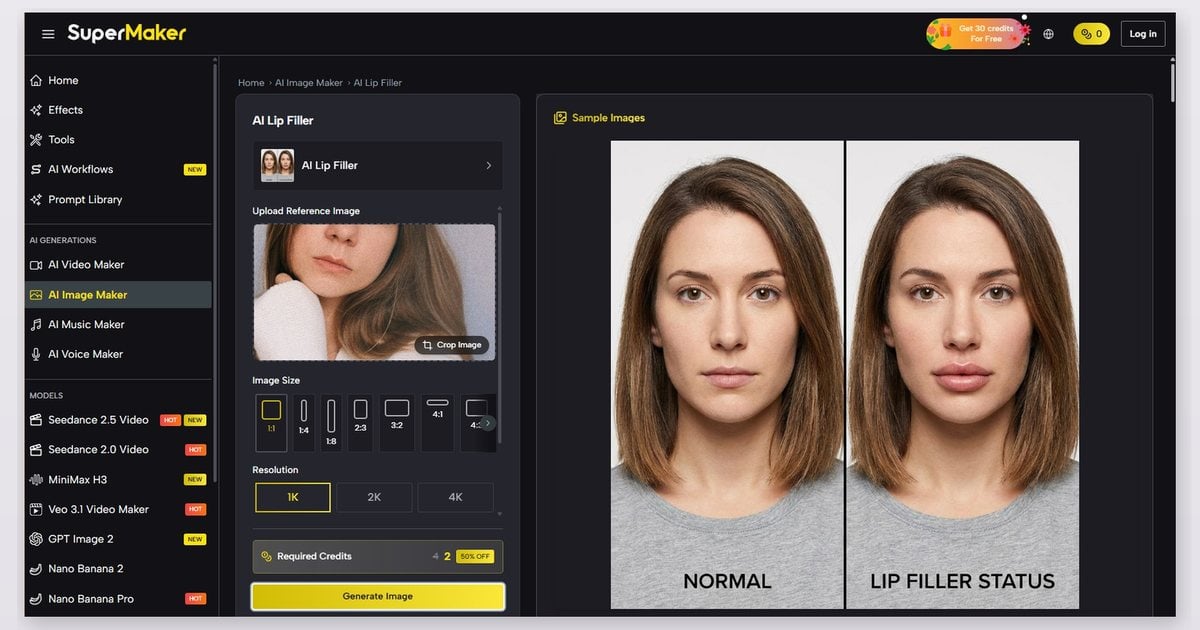Viewport: 1200px width, 630px height.
Task: Click the AI Lip Filler thumbnail icon
Action: pos(277,165)
